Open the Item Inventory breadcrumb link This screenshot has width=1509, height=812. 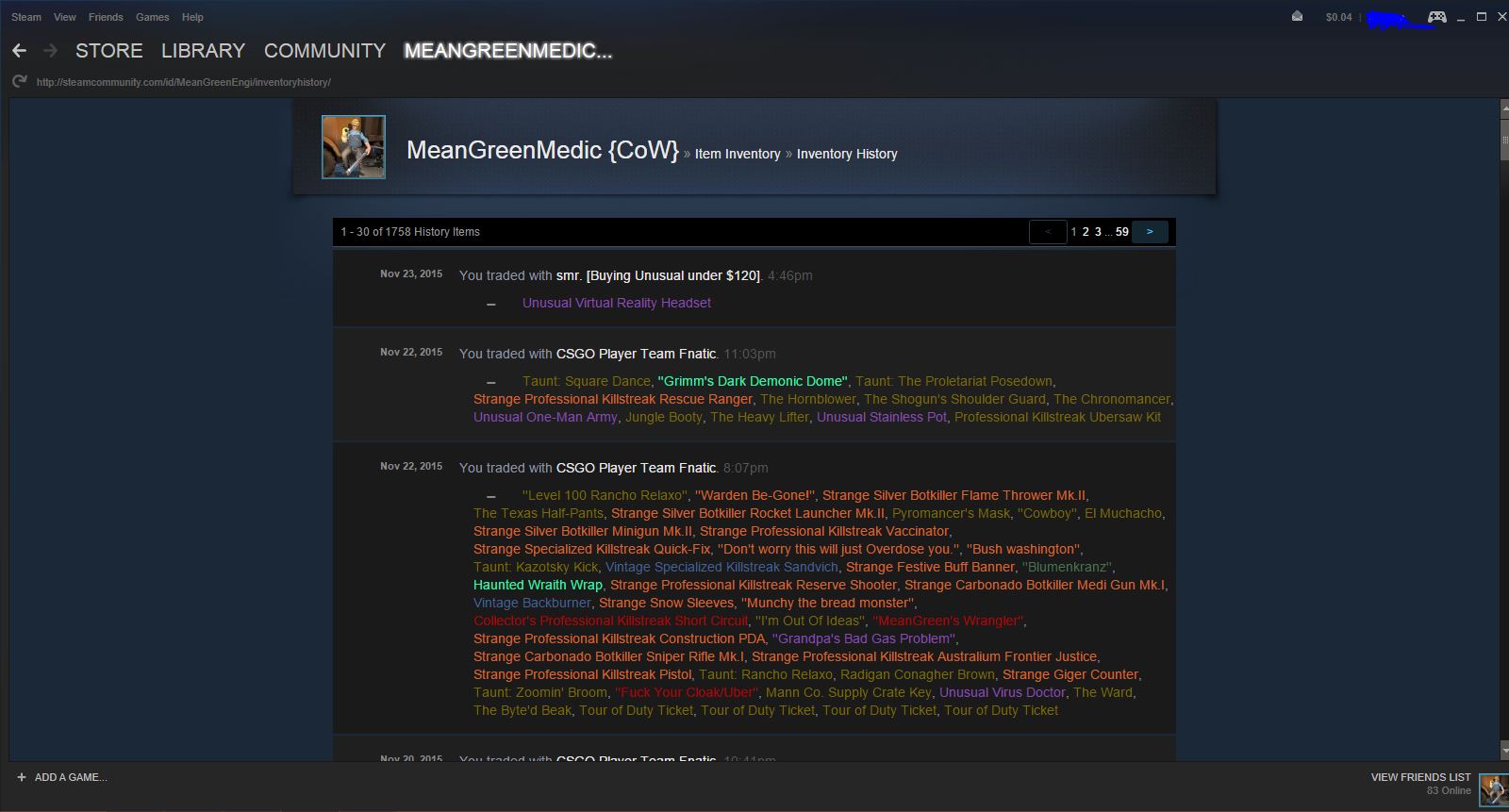(x=738, y=154)
